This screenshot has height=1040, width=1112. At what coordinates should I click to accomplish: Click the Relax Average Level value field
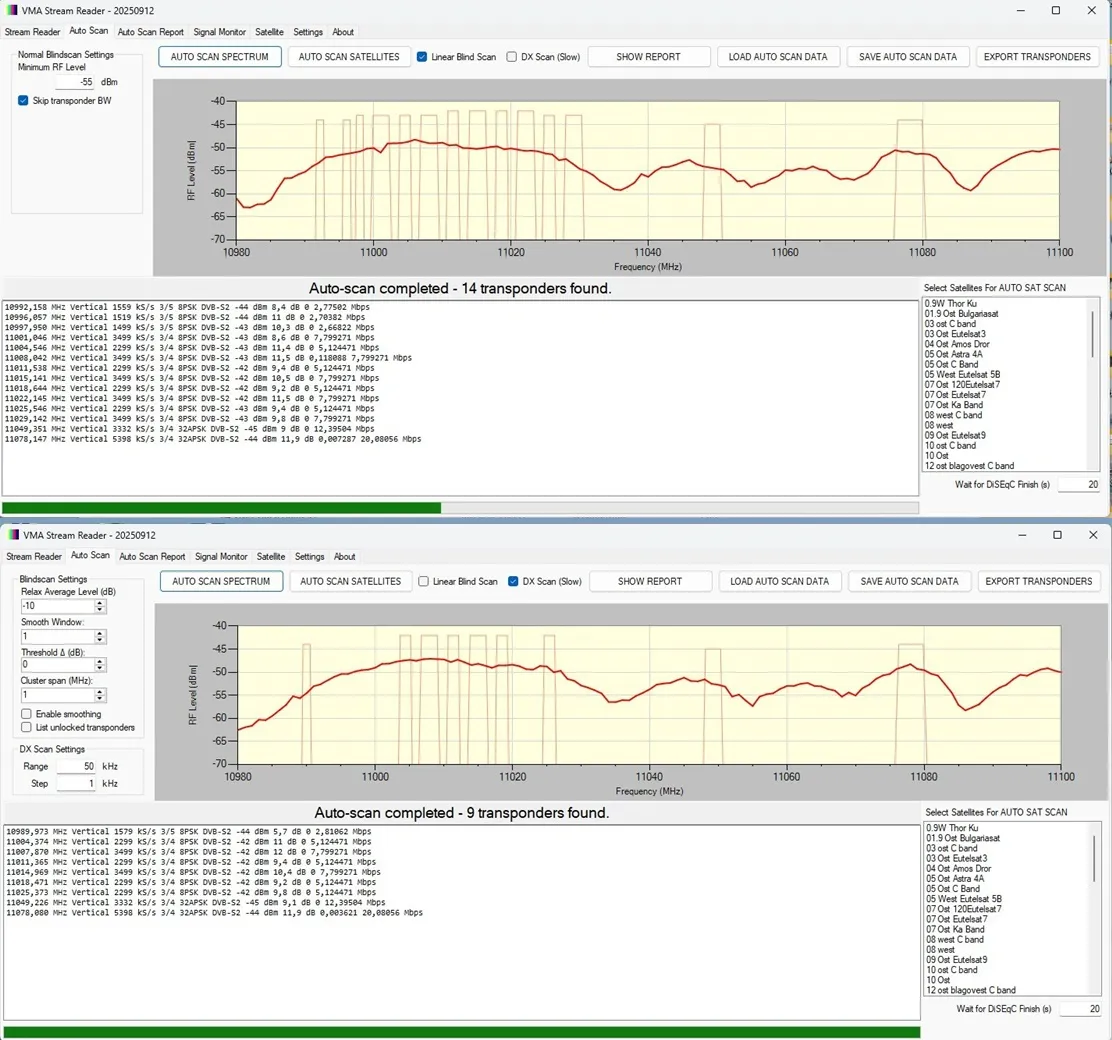[x=57, y=606]
